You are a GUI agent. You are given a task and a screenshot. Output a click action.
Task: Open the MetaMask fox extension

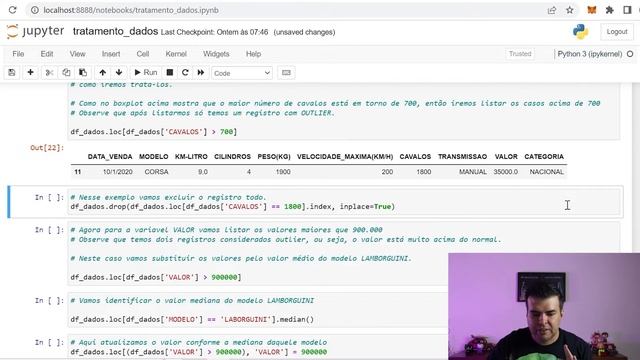pyautogui.click(x=591, y=10)
